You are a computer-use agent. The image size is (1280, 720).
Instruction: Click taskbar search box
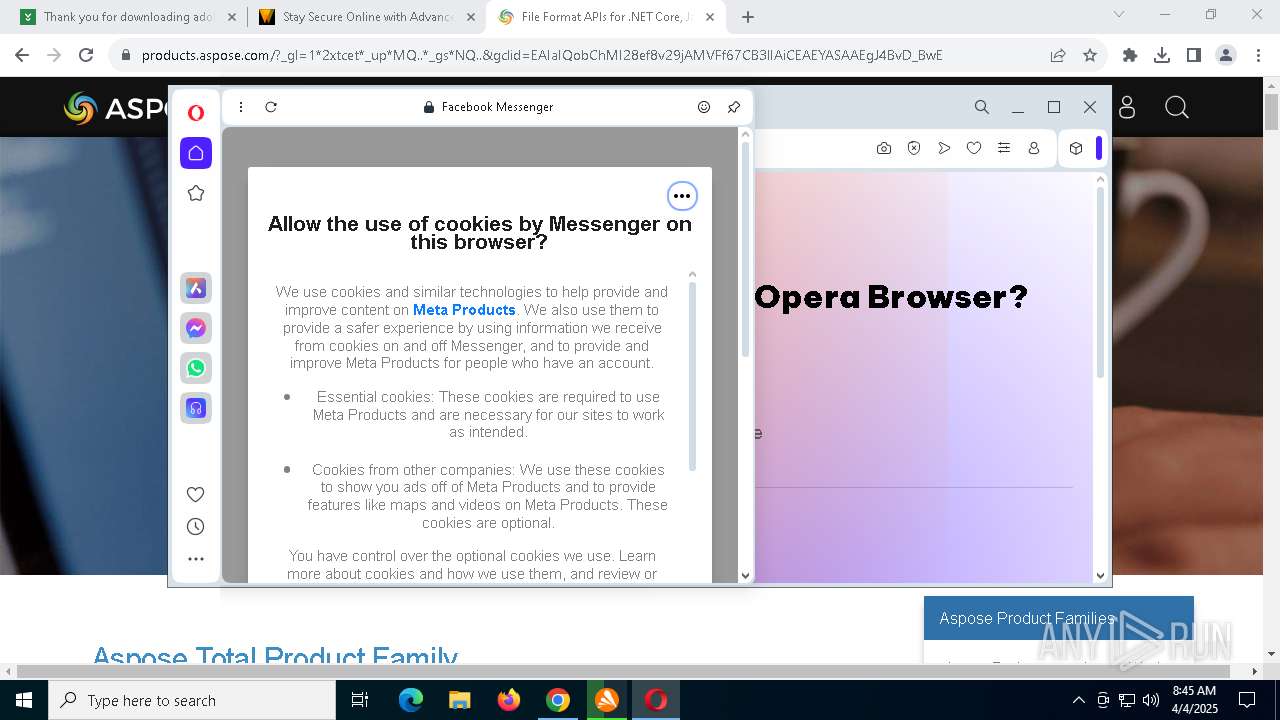coord(192,700)
